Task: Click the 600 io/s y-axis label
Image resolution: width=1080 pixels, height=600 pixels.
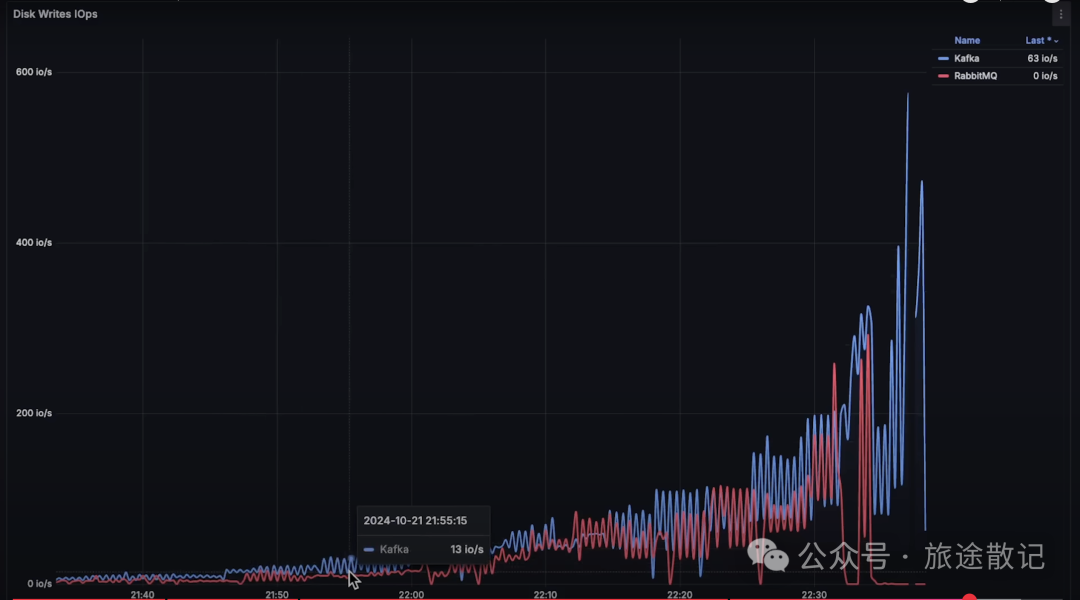Action: [34, 72]
